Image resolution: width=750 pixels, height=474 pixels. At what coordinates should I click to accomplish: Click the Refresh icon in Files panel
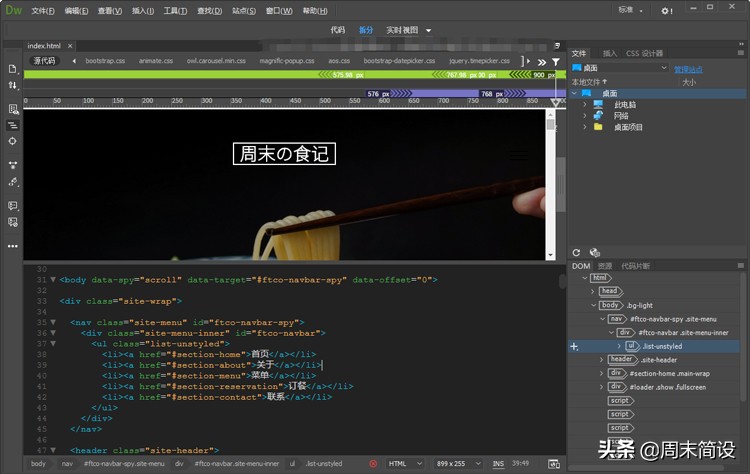(576, 253)
